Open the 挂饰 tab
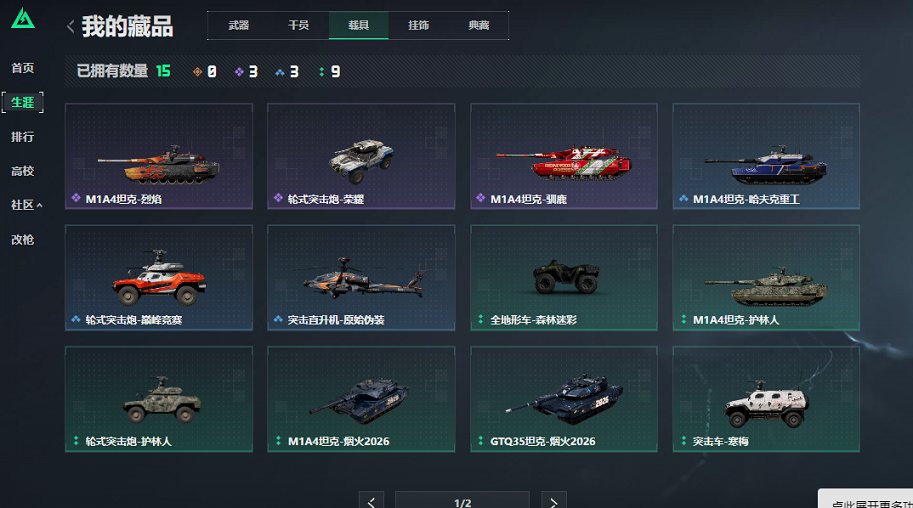 pos(419,25)
